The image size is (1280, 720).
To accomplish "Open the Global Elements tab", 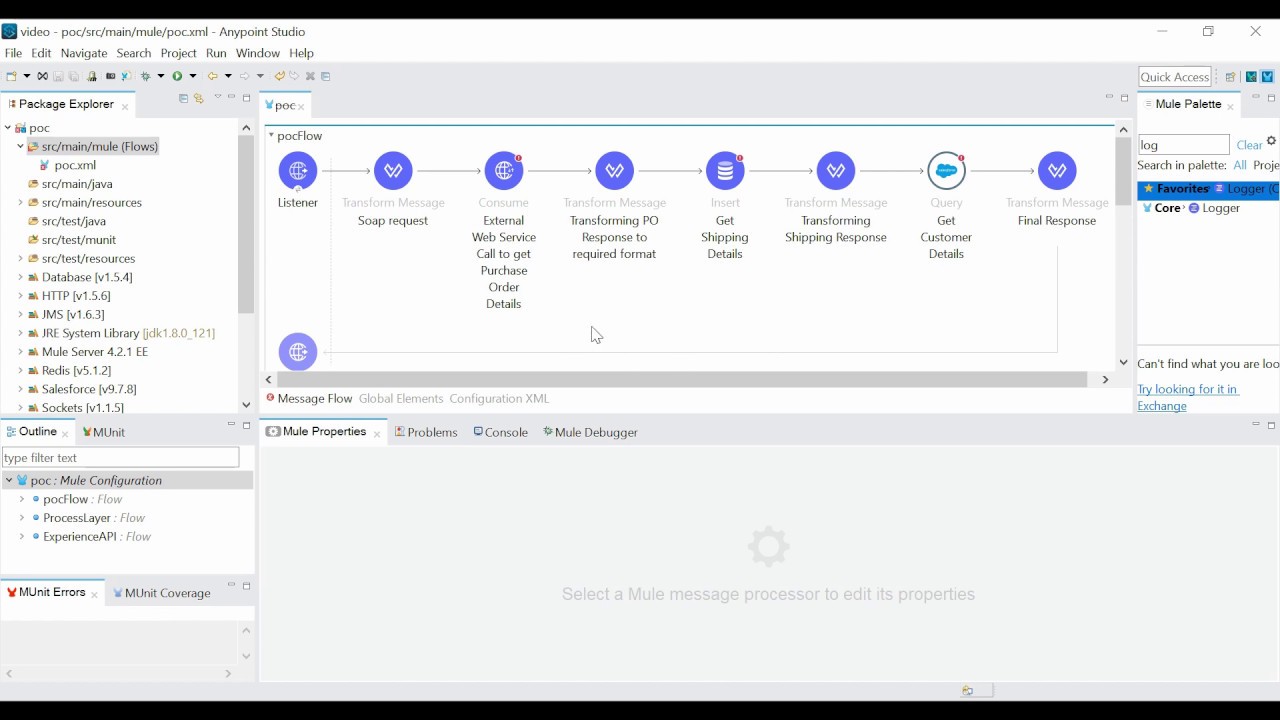I will click(x=400, y=399).
